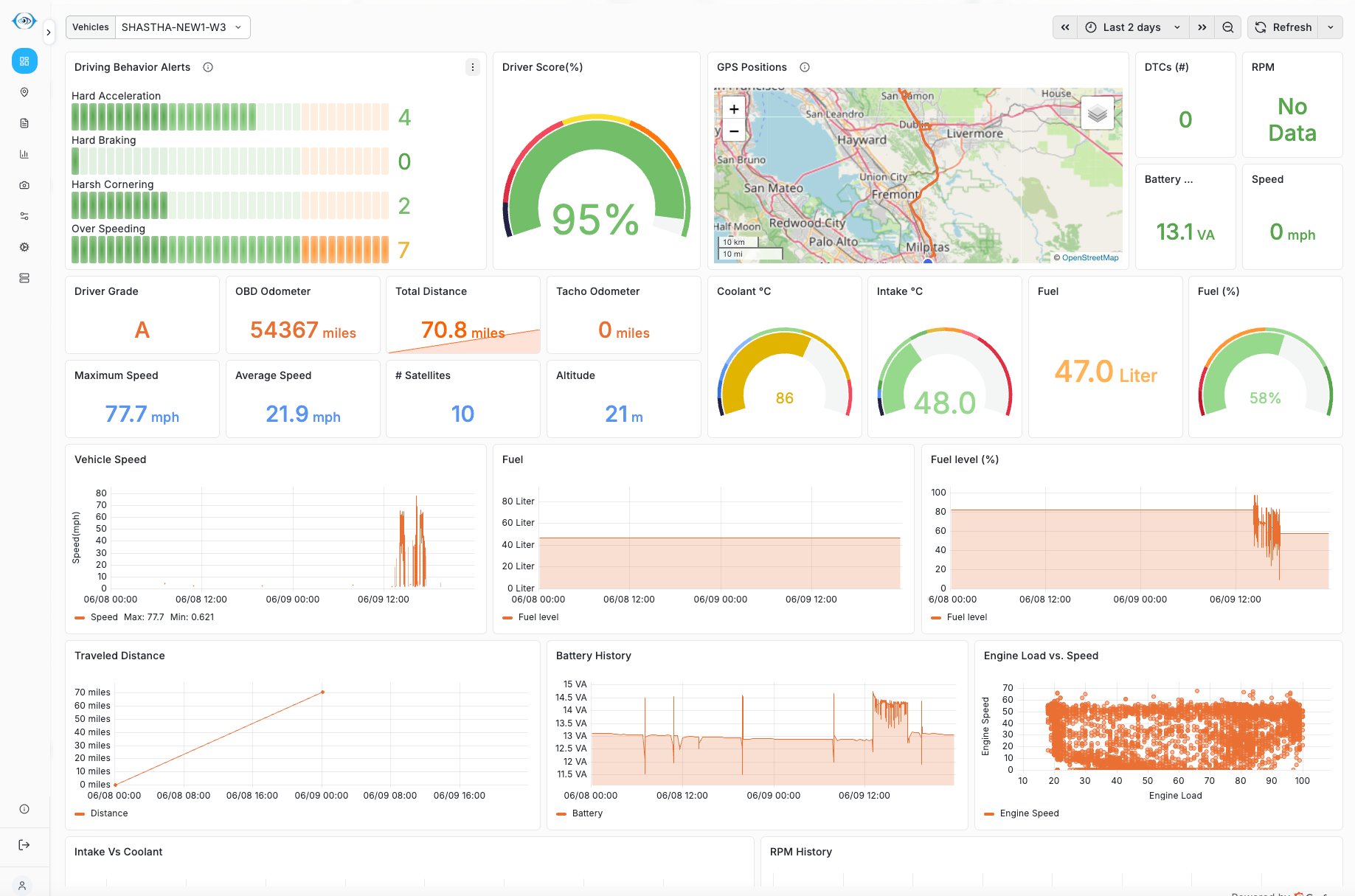Click the RPM No Data text
The image size is (1355, 896).
pos(1292,119)
